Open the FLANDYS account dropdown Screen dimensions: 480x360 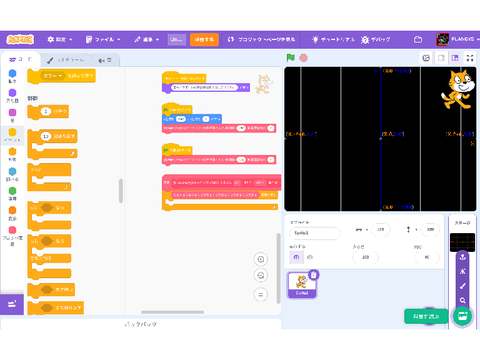(457, 39)
